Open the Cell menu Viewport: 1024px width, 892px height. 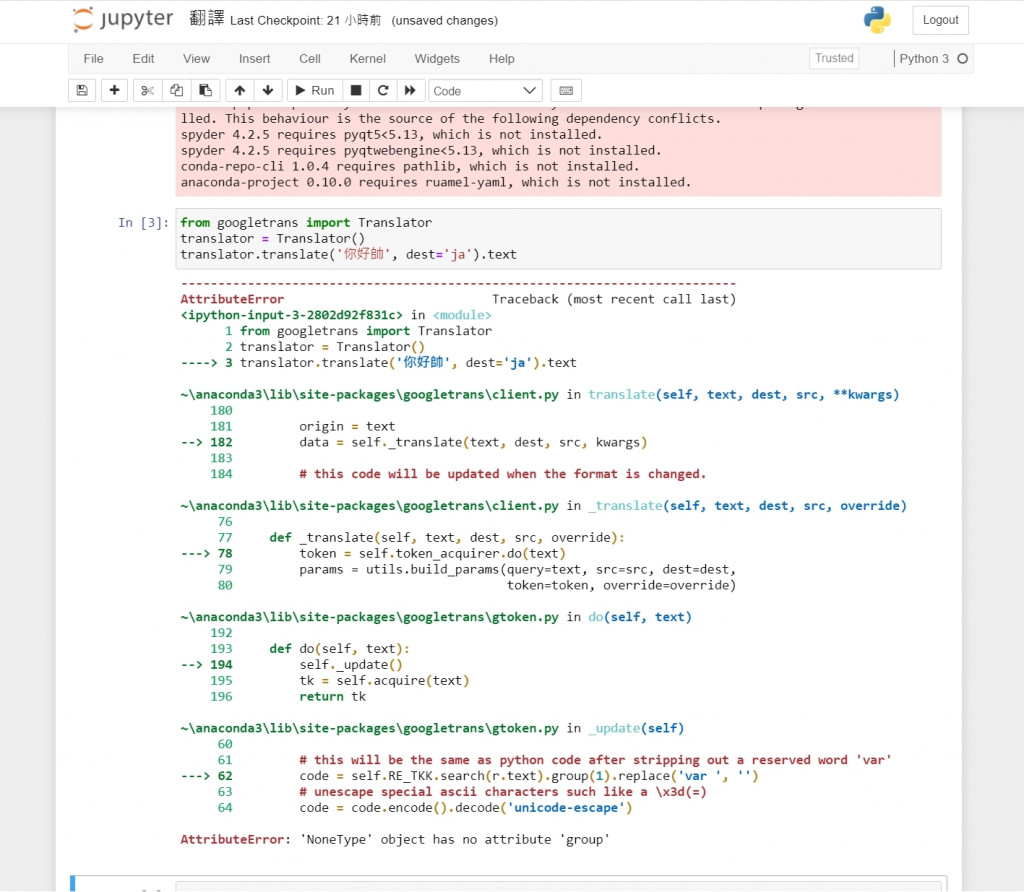(x=310, y=59)
